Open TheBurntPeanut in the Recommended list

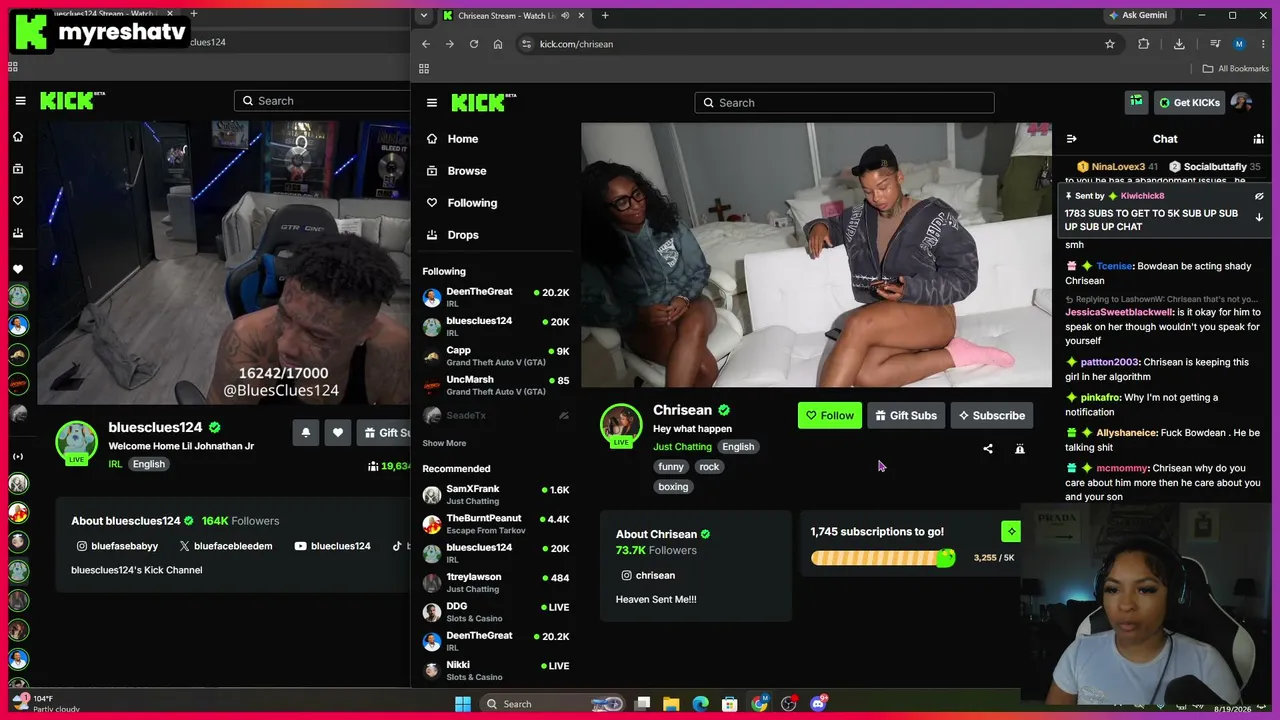click(496, 524)
